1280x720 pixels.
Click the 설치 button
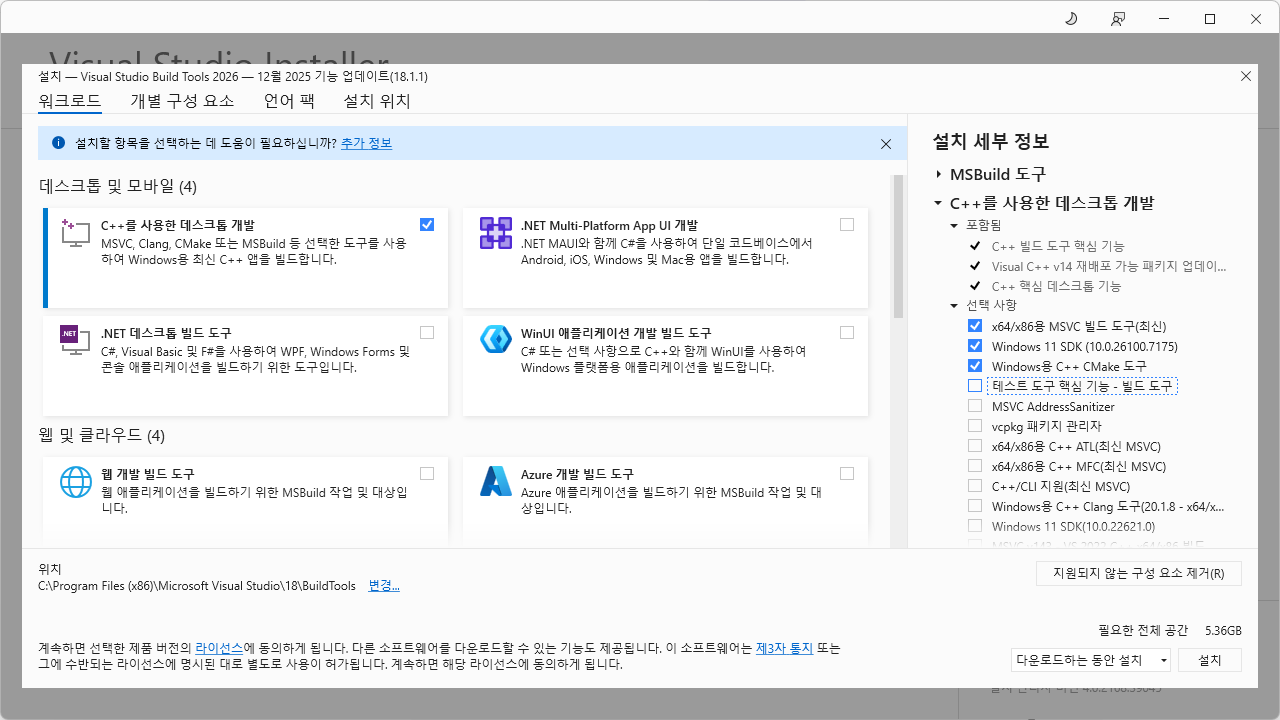click(1210, 660)
